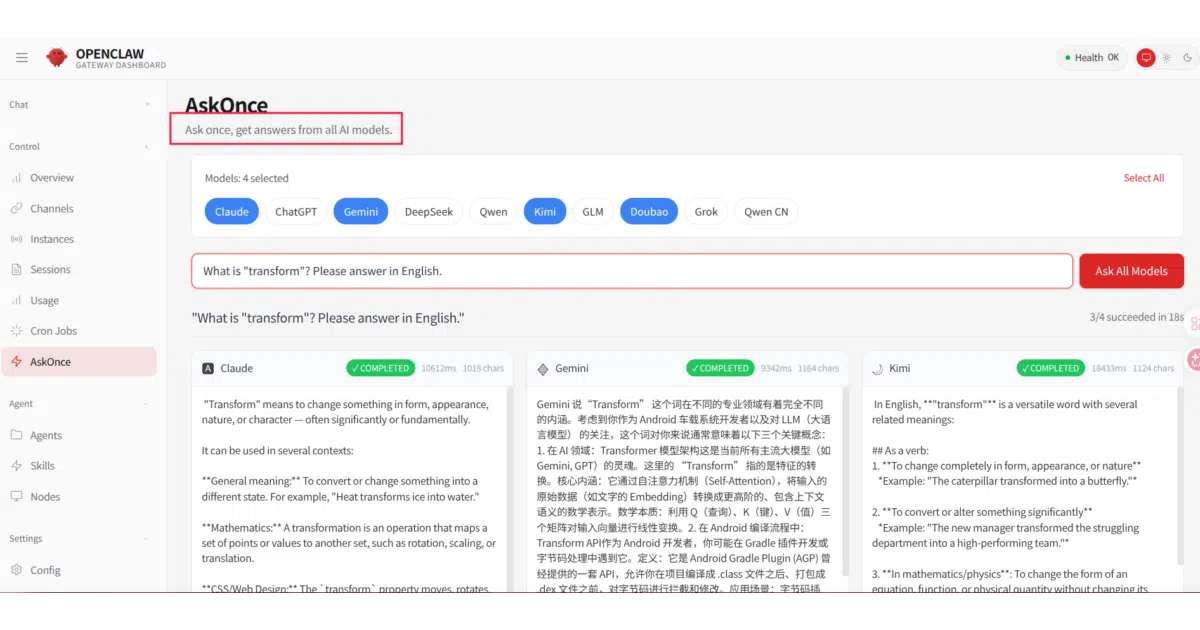Viewport: 1200px width, 630px height.
Task: Open Cron Jobs page
Action: coord(79,331)
